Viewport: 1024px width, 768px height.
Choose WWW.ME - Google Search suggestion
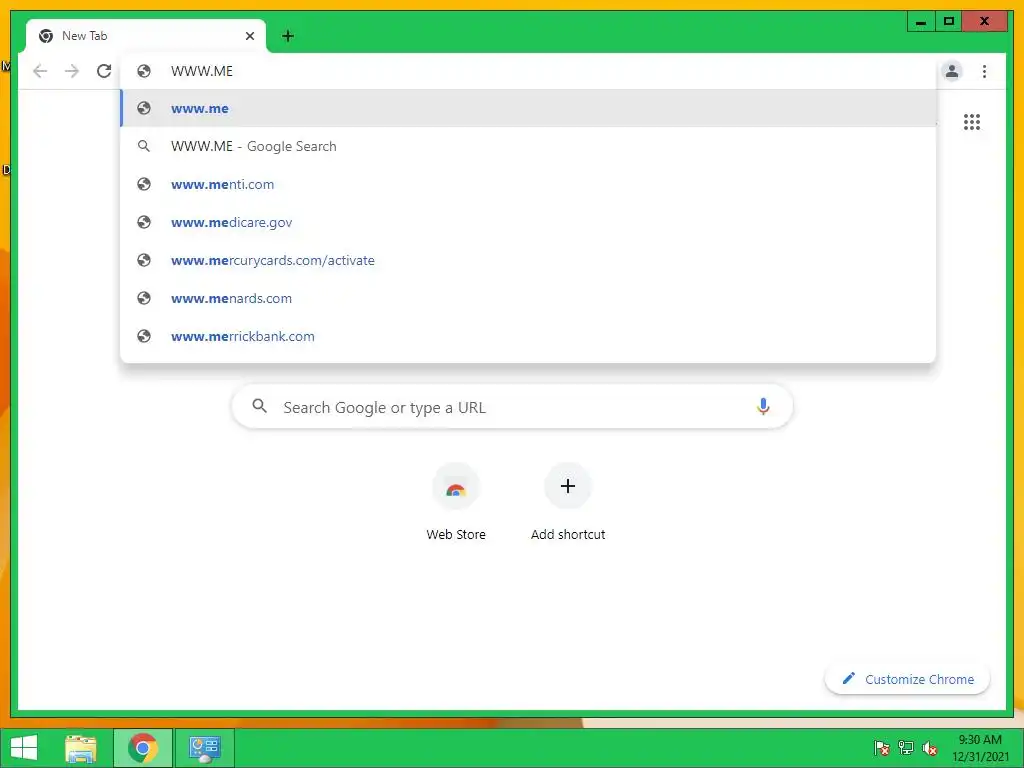[528, 146]
